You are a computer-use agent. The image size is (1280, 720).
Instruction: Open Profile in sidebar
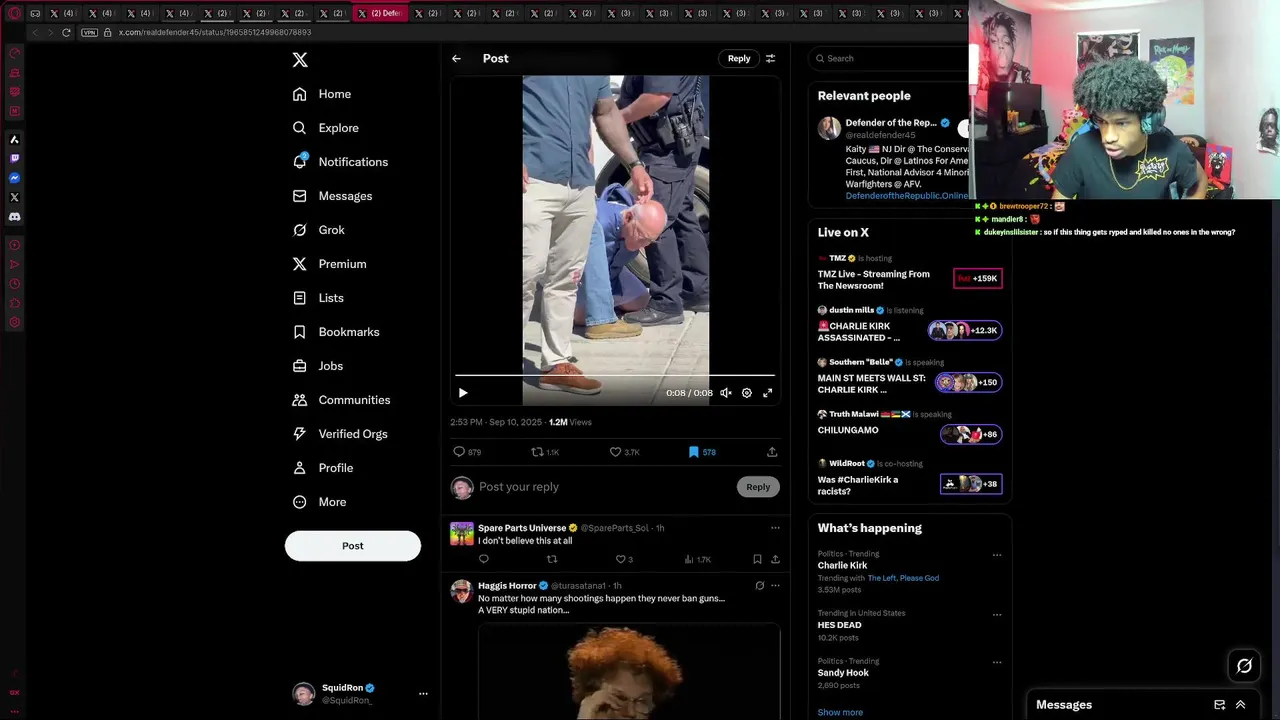coord(323,468)
